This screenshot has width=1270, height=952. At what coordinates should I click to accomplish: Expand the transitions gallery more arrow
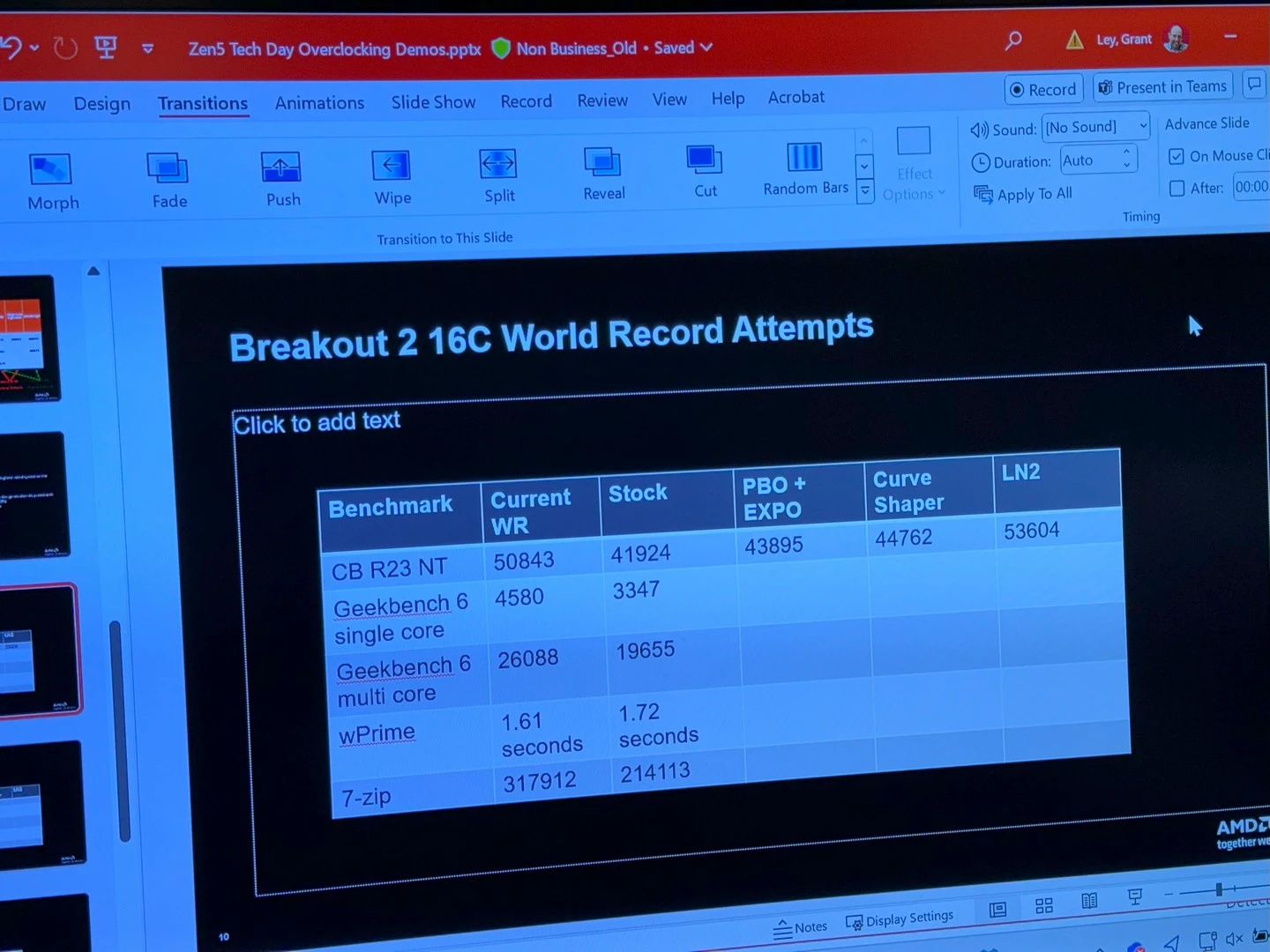pyautogui.click(x=865, y=190)
